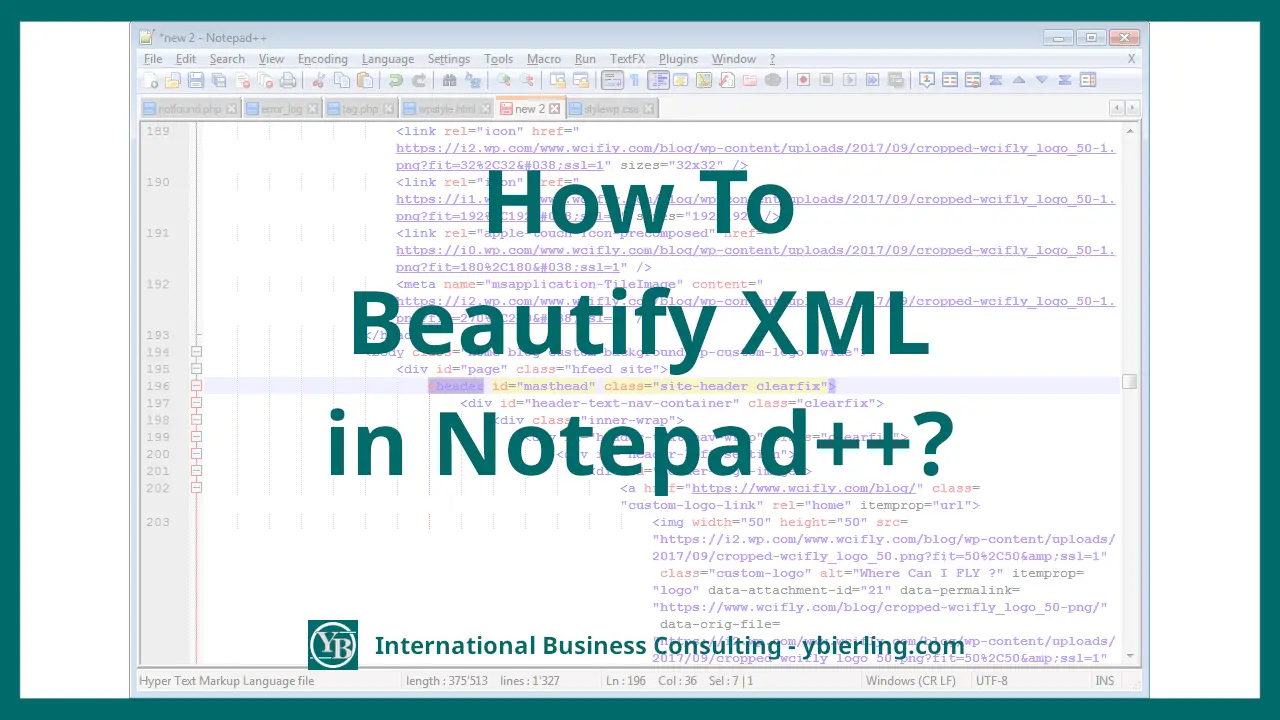Image resolution: width=1280 pixels, height=720 pixels.
Task: Open the Encoding menu
Action: click(x=323, y=59)
